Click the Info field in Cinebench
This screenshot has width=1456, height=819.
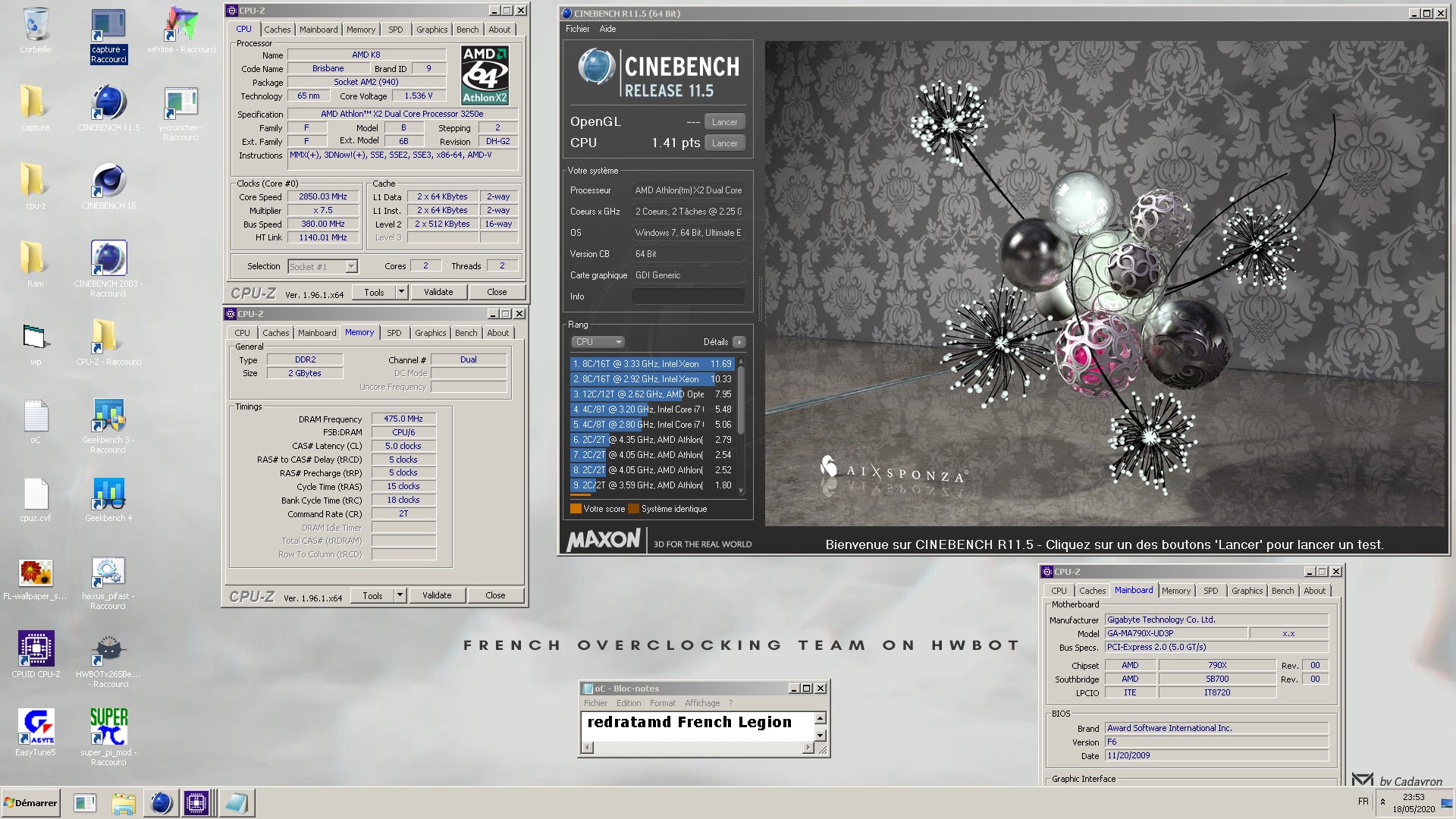click(688, 297)
